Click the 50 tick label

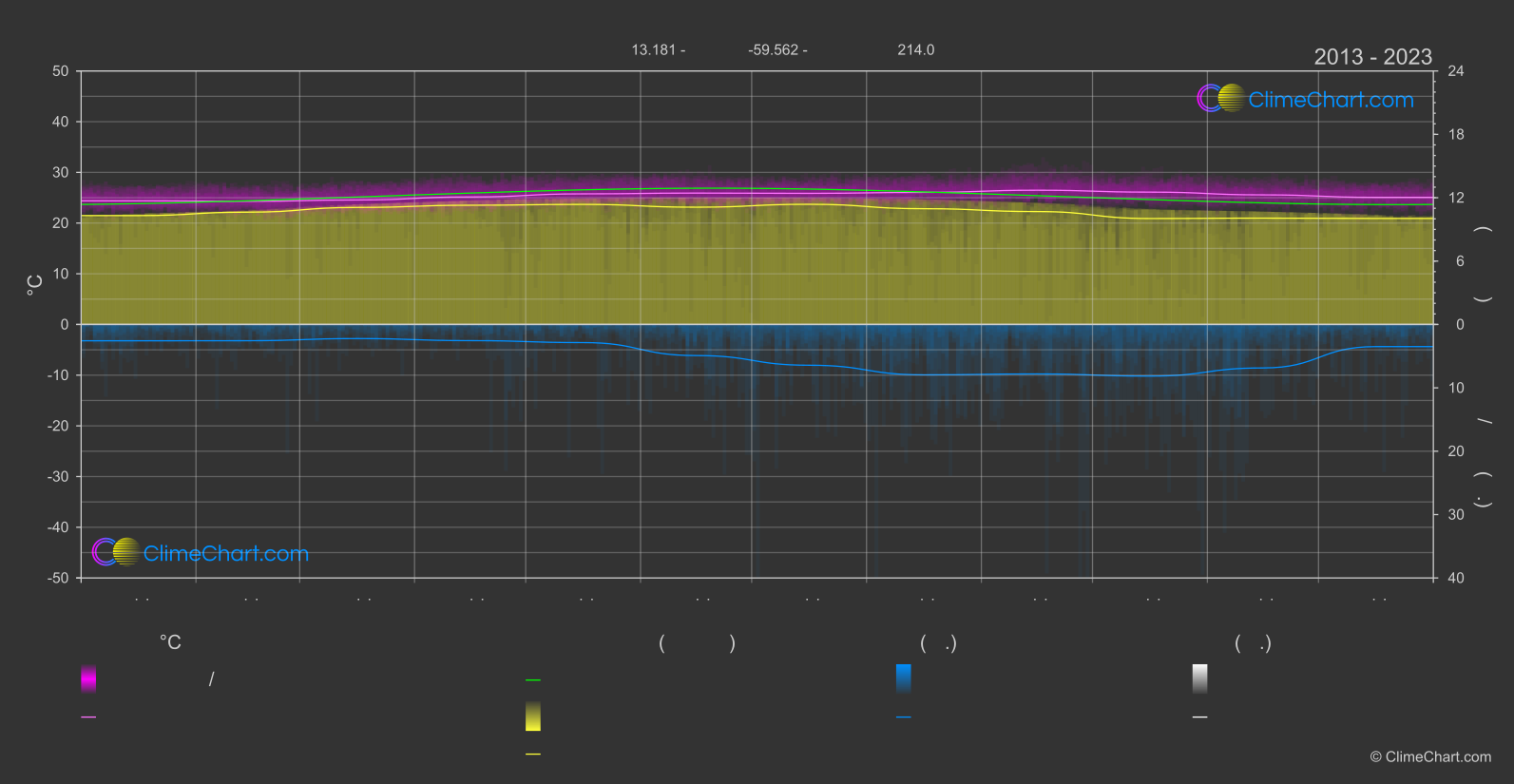point(61,71)
